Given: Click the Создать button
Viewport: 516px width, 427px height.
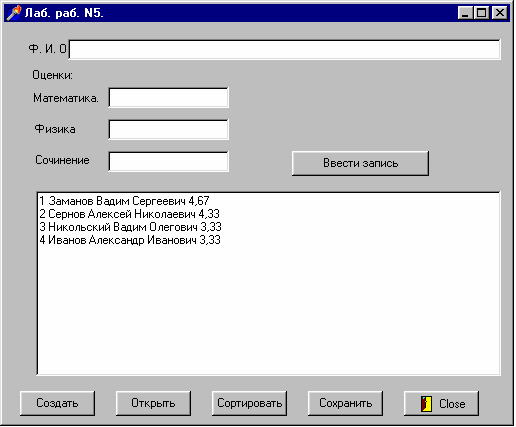Looking at the screenshot, I should (57, 403).
